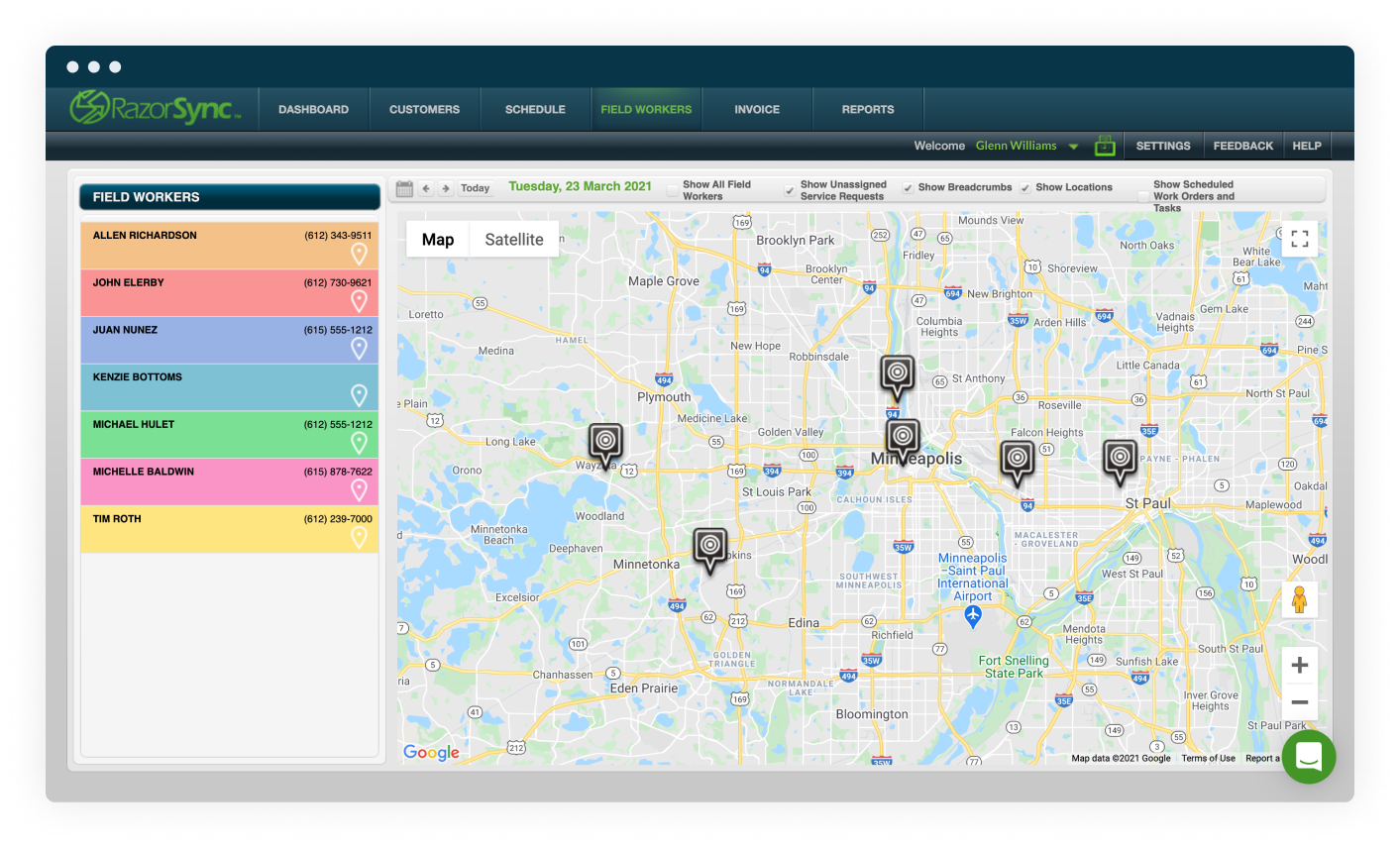Click Kenzie Bottoms' location pin icon

(x=360, y=395)
